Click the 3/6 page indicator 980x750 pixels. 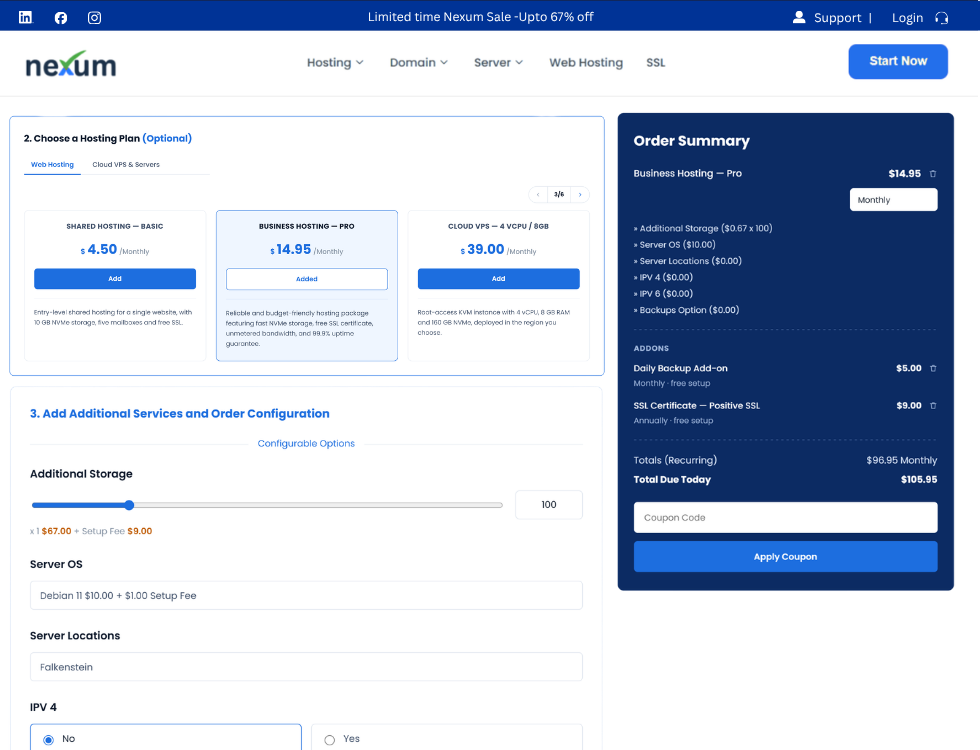(559, 194)
